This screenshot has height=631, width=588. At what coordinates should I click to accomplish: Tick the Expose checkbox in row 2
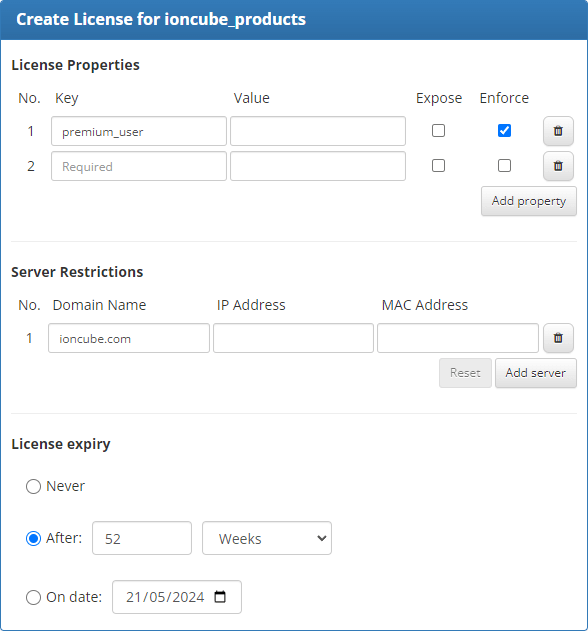[x=438, y=166]
